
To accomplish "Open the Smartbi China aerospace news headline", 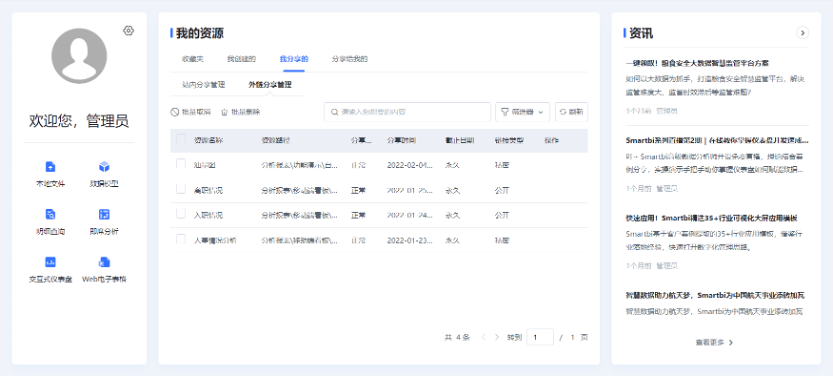I will coord(715,295).
